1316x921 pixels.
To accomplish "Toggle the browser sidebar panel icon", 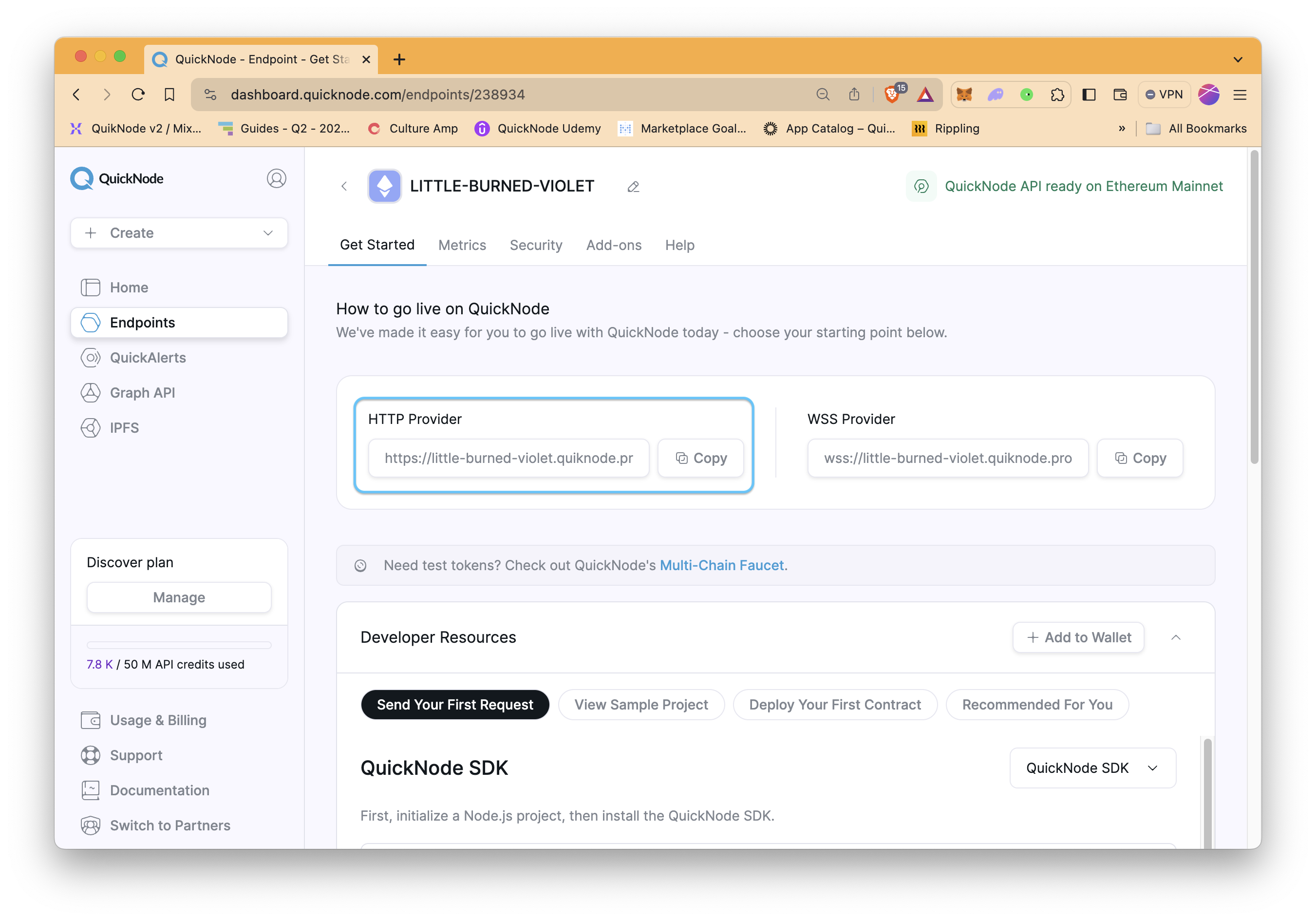I will [x=1089, y=94].
